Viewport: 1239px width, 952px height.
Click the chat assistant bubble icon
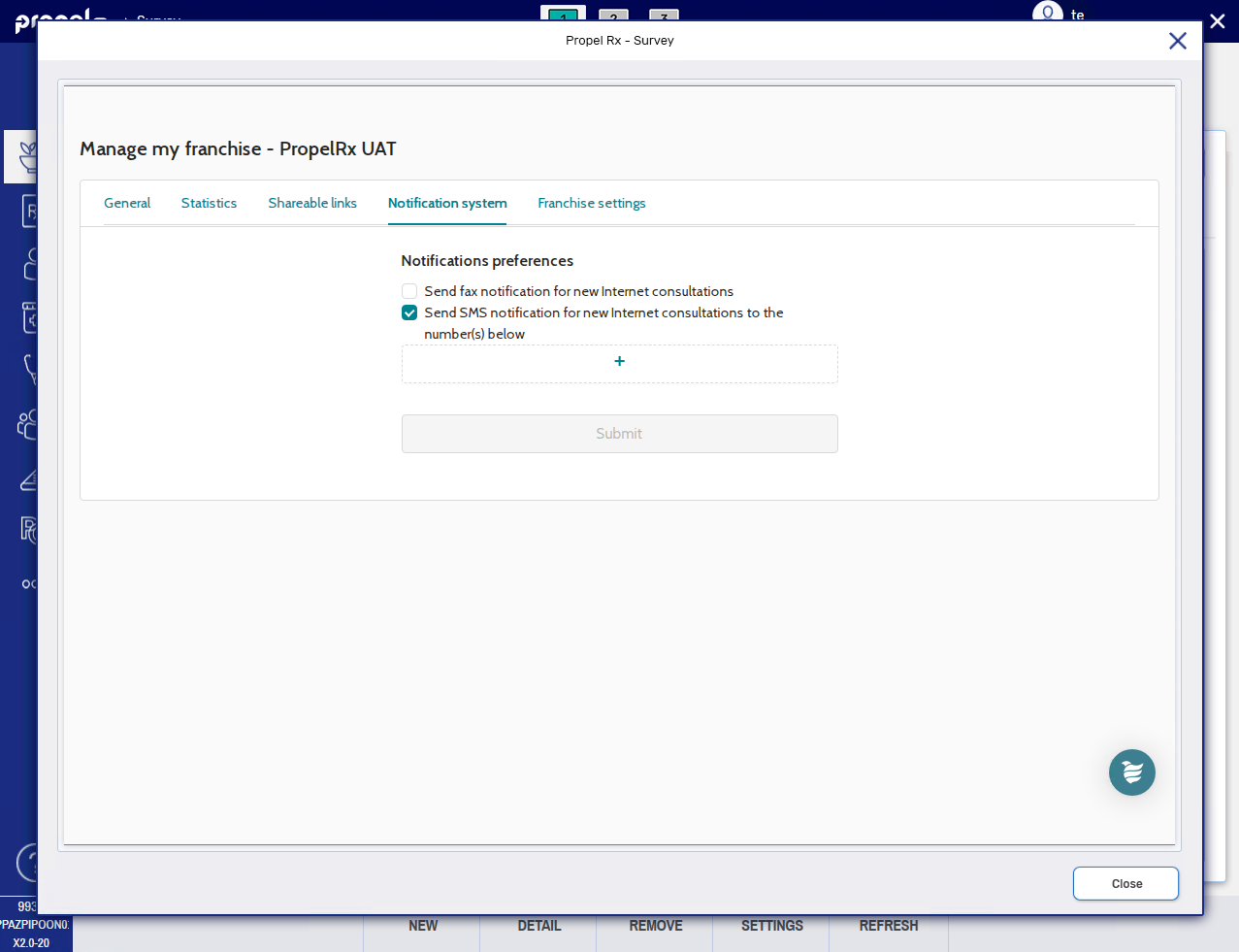point(1131,772)
